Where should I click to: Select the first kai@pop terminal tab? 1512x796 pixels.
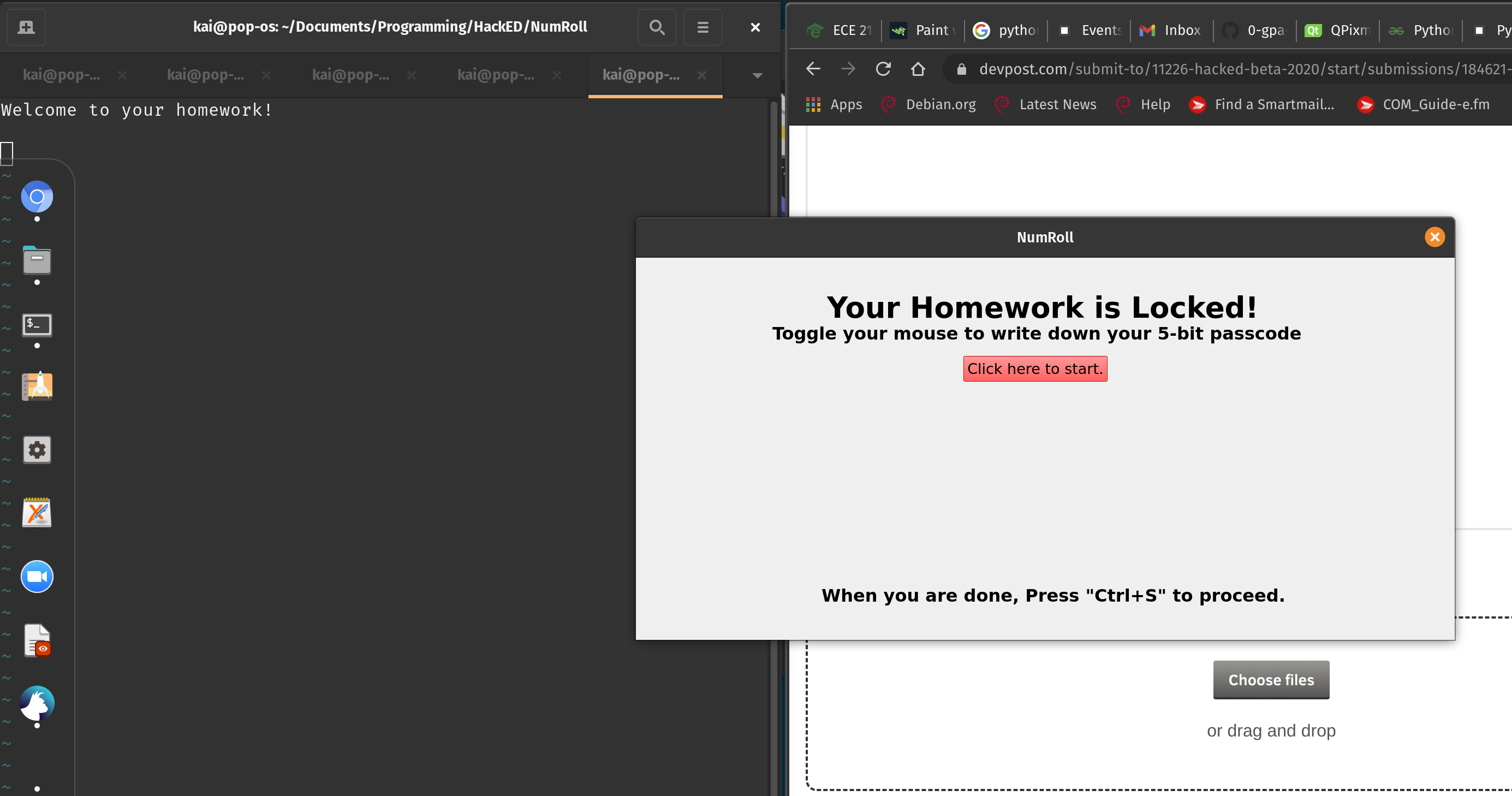click(61, 75)
